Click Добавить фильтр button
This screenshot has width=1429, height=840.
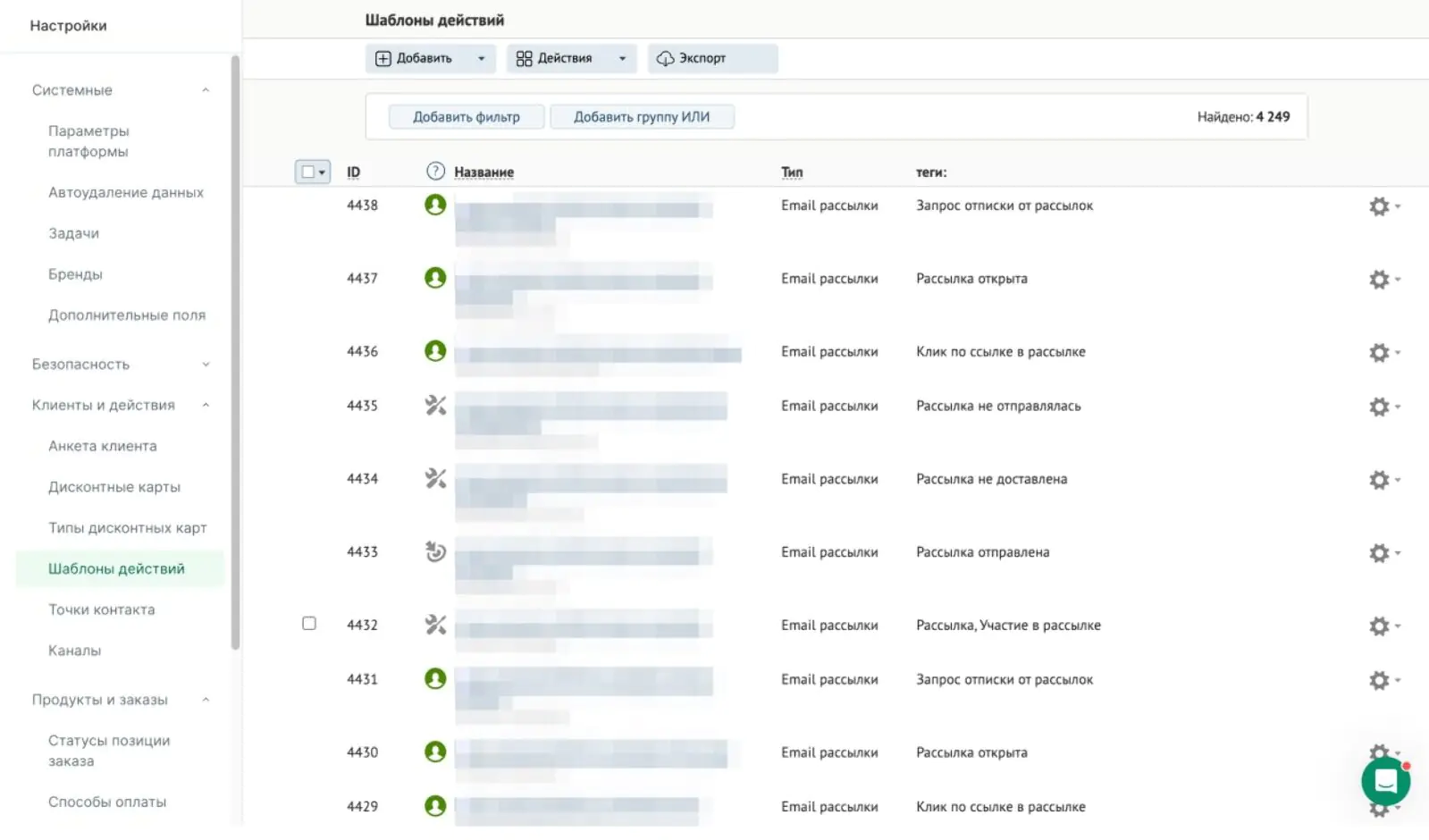pyautogui.click(x=467, y=117)
